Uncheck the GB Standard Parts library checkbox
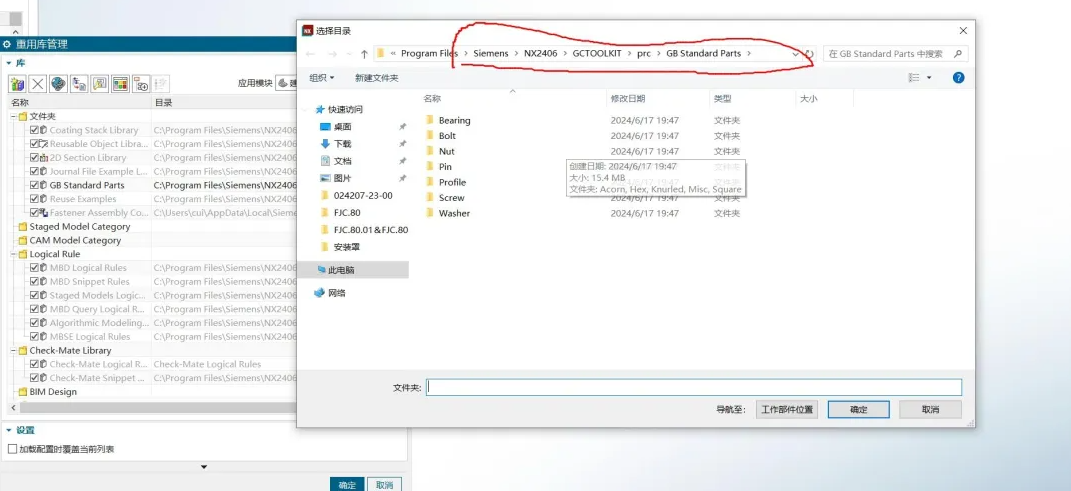 coord(35,185)
